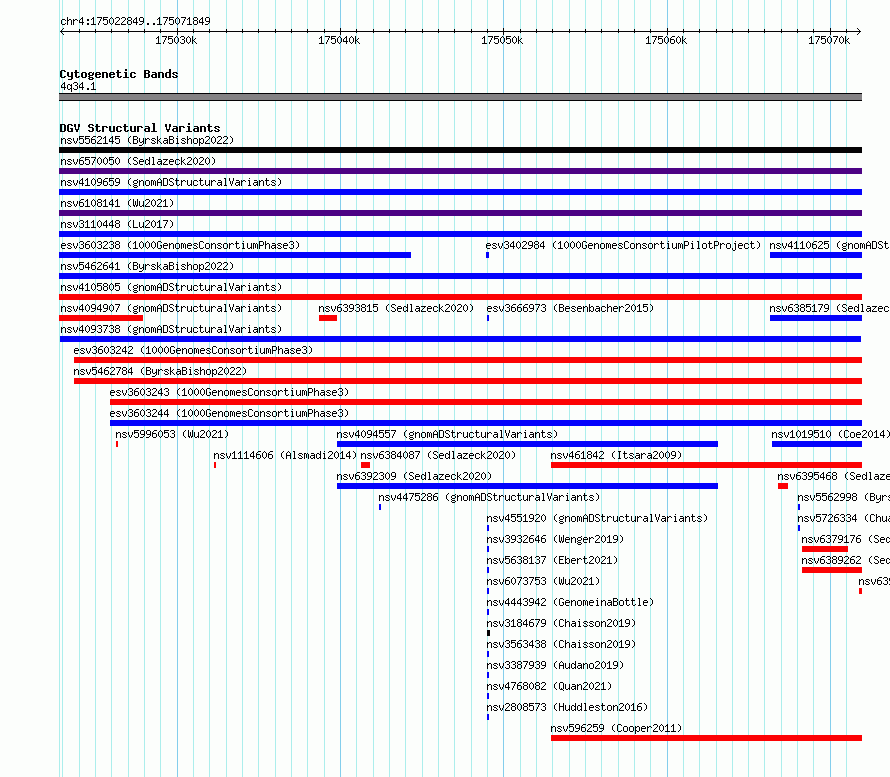The width and height of the screenshot is (890, 777).
Task: Select the red esv3603242 variant bar
Action: (468, 360)
